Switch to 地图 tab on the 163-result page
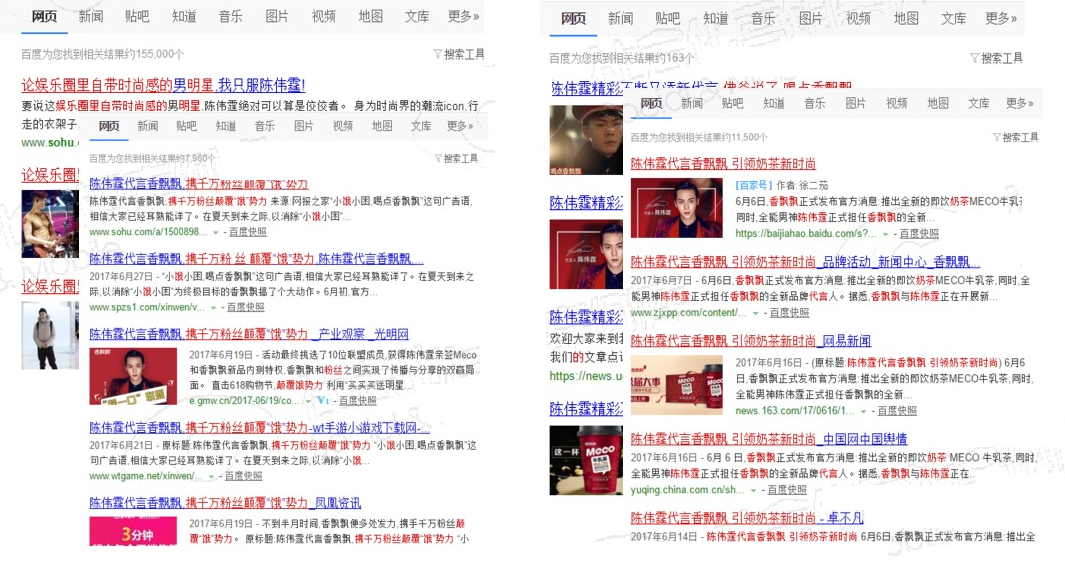Screen dimensions: 1065x567 click(905, 18)
